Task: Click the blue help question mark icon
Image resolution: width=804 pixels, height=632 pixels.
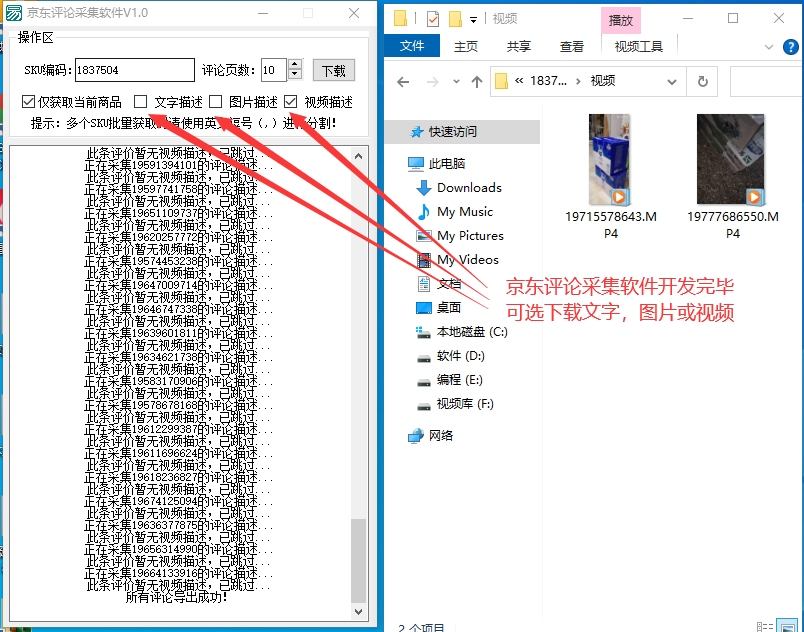Action: pyautogui.click(x=791, y=47)
